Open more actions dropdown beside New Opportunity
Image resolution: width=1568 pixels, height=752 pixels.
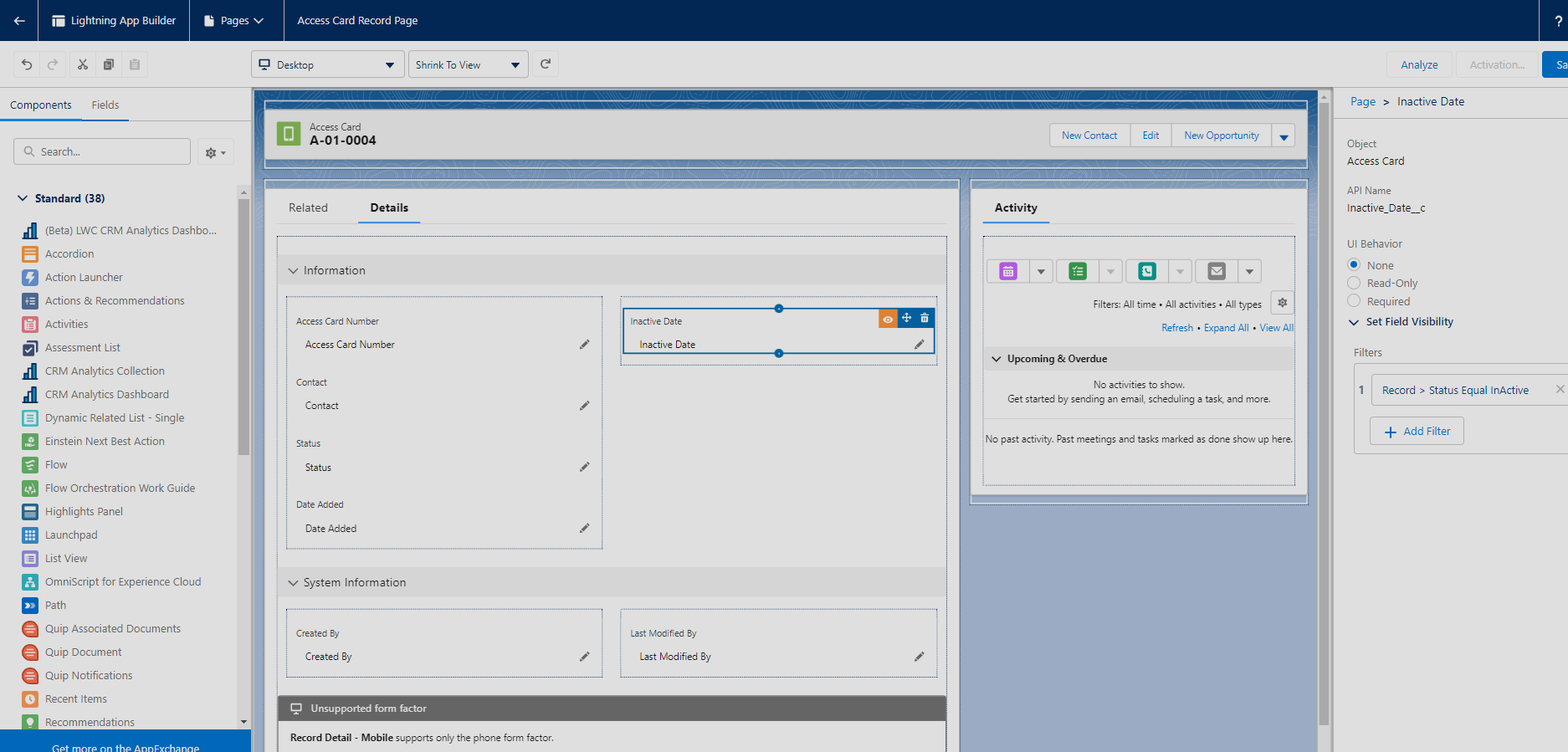tap(1284, 136)
